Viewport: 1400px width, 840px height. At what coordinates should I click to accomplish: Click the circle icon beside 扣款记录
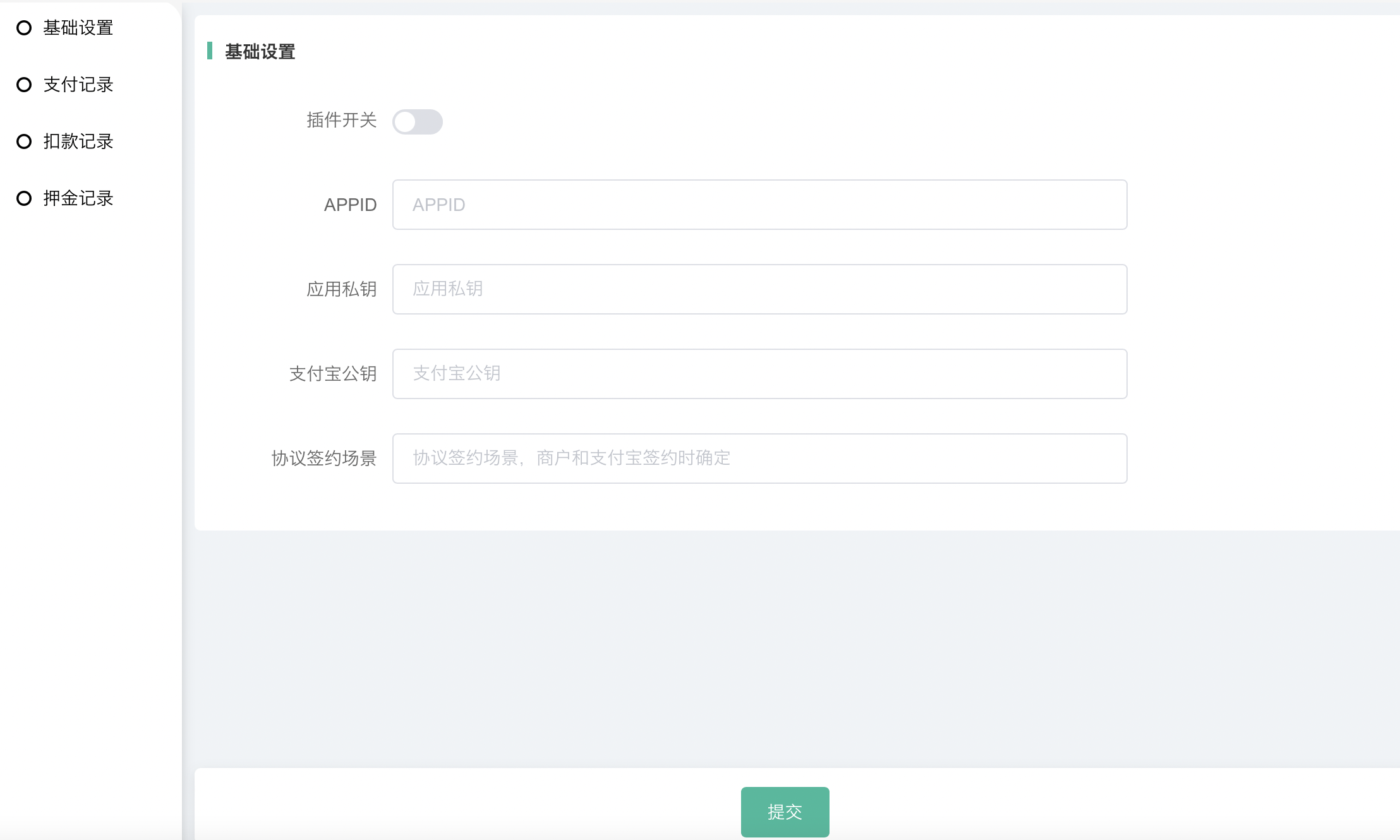pos(24,141)
